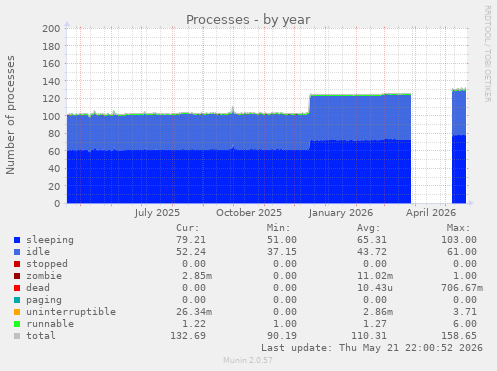Click total average value 110.31
The width and height of the screenshot is (497, 371).
369,336
